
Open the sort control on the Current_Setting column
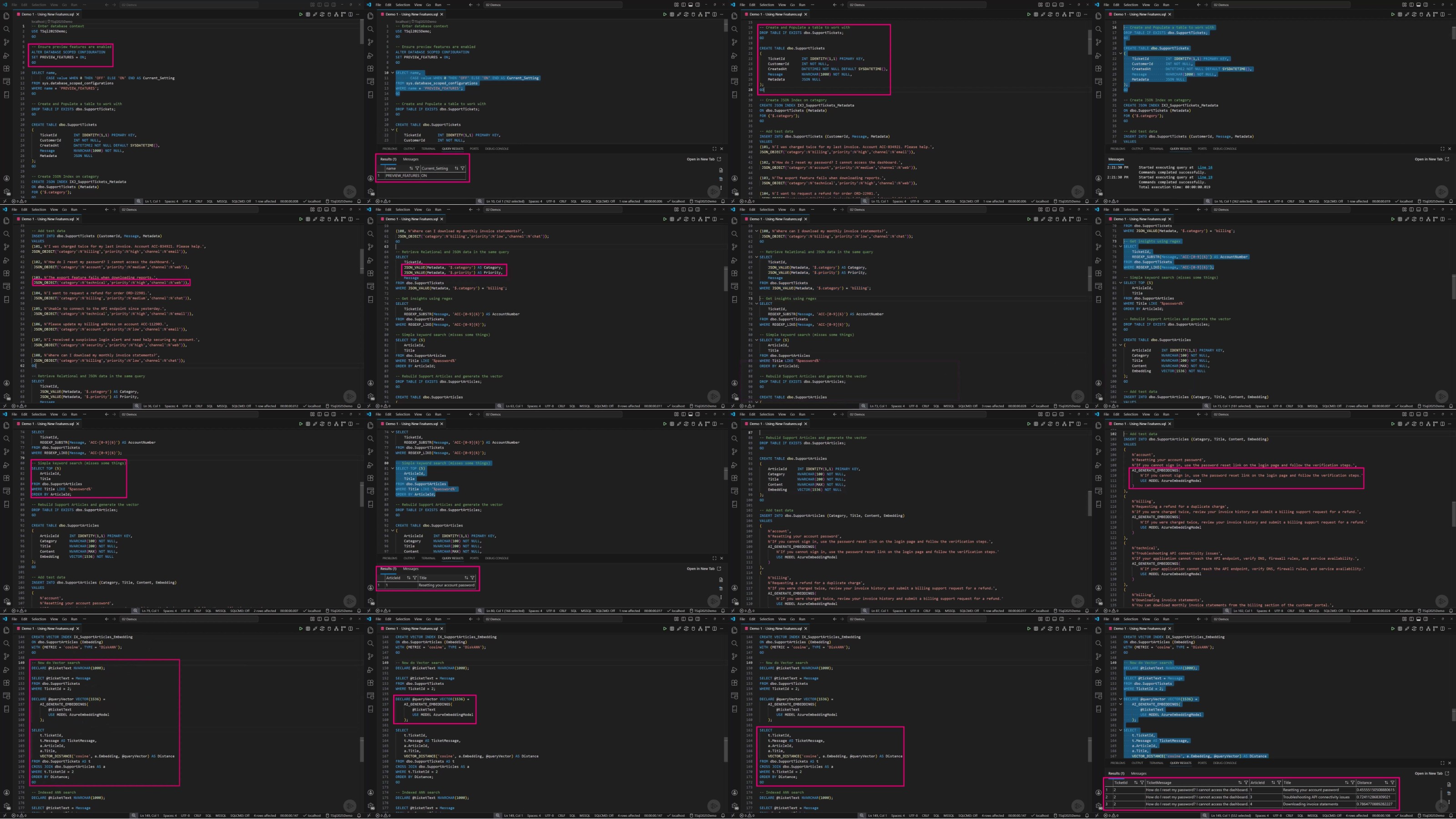pos(456,168)
